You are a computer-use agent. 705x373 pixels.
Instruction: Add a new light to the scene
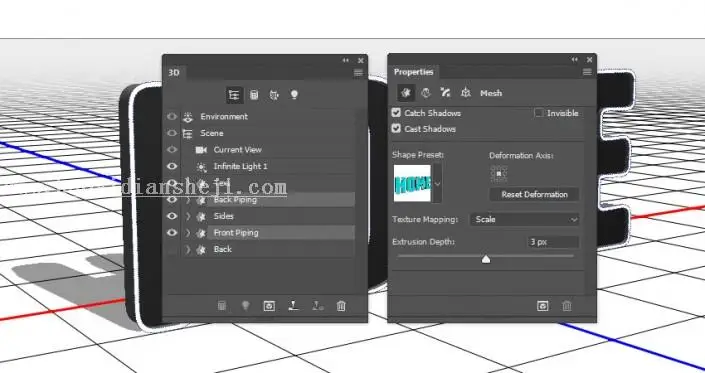coord(245,306)
